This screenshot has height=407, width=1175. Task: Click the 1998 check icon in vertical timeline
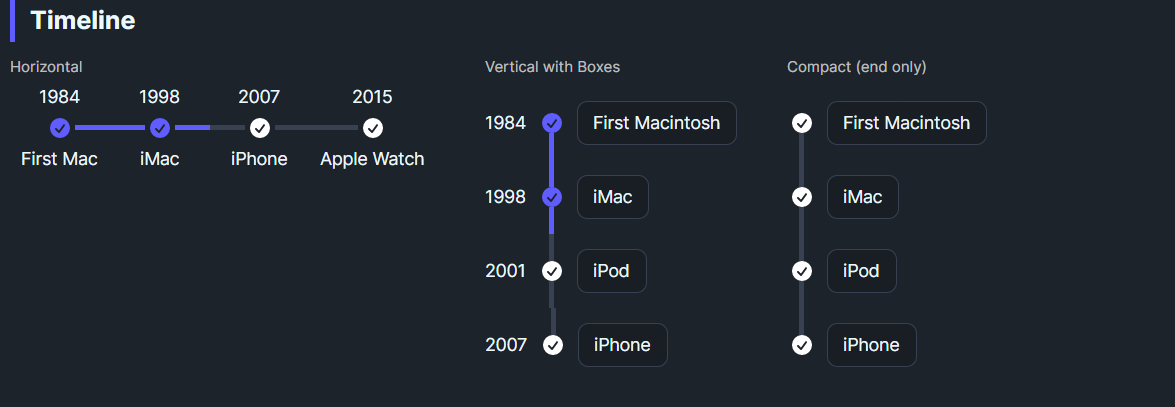click(552, 197)
